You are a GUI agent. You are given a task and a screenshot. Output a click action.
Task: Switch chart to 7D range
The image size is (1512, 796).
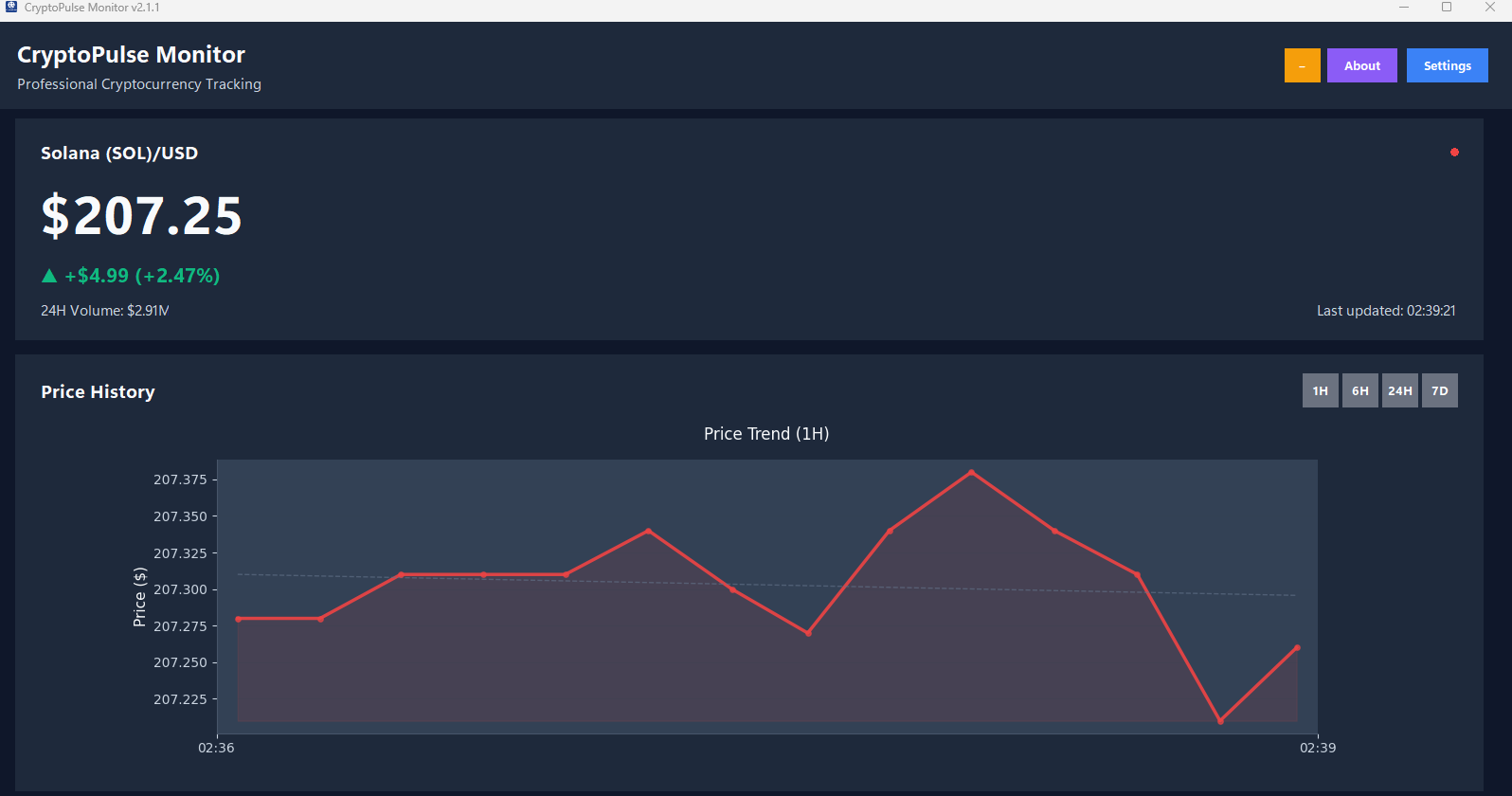1439,390
